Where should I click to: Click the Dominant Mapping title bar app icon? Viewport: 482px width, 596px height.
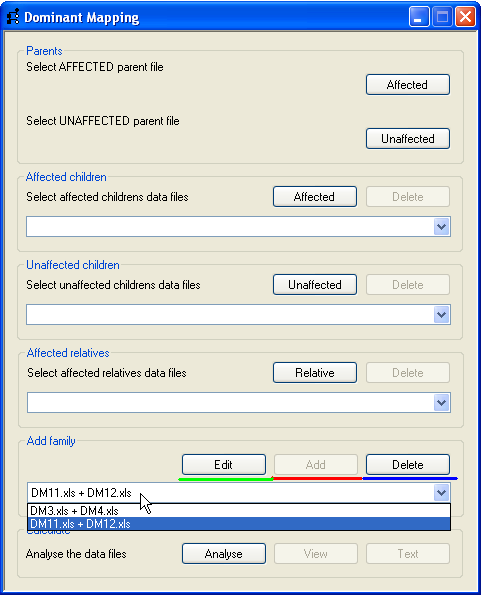coord(13,17)
